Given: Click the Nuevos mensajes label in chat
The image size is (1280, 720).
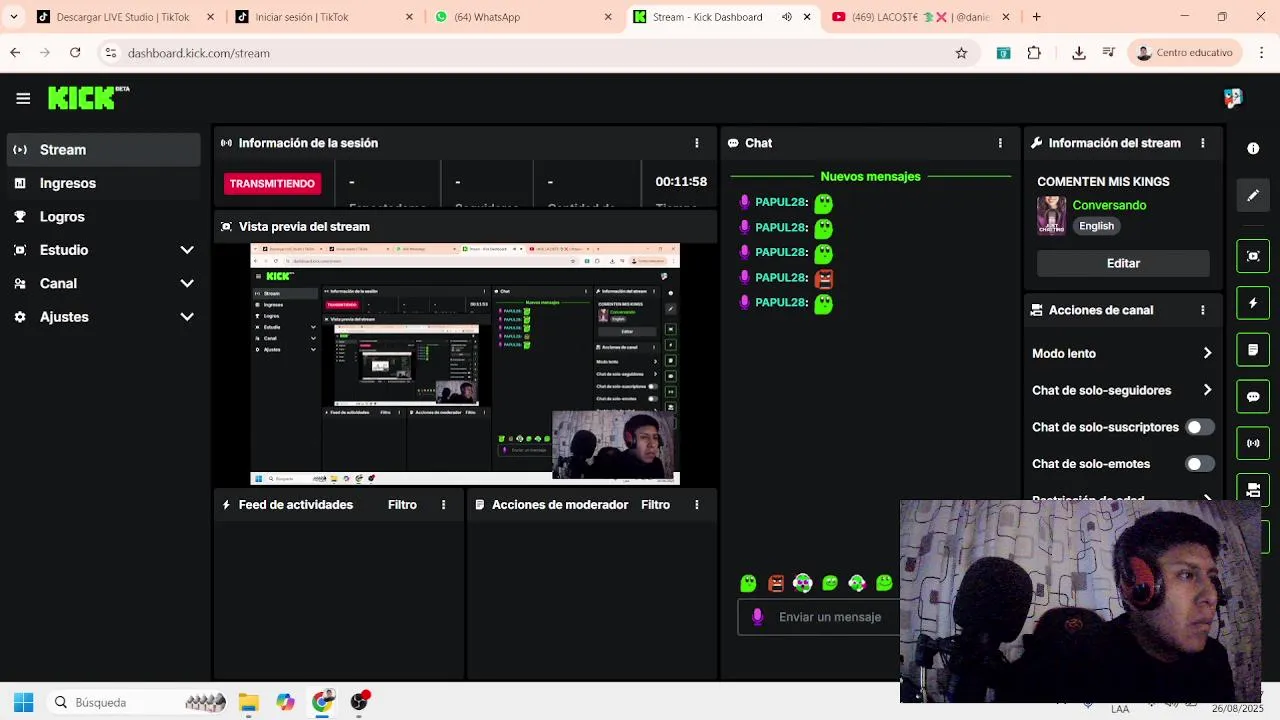Looking at the screenshot, I should [870, 177].
